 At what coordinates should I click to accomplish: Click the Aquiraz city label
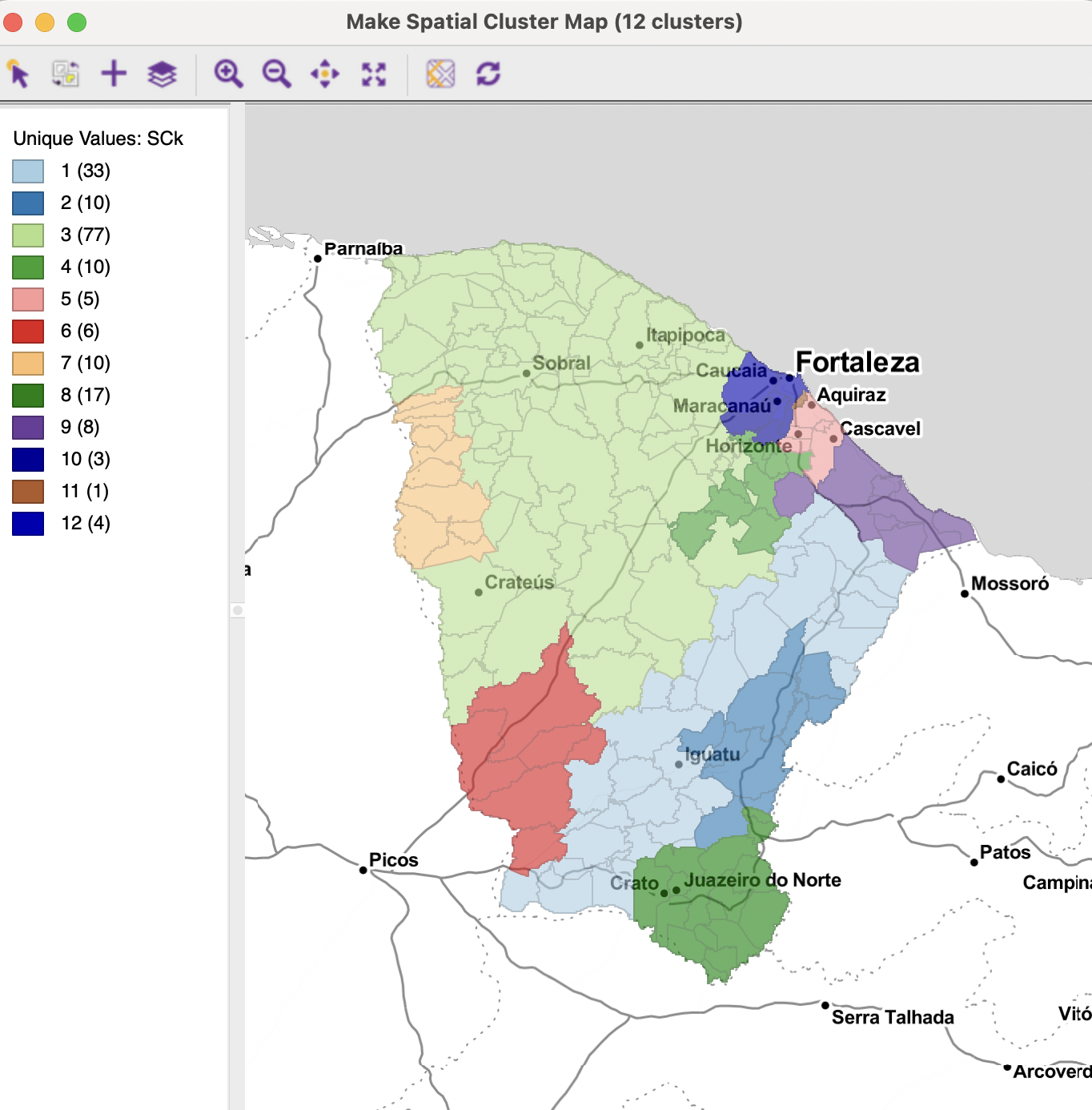[851, 396]
